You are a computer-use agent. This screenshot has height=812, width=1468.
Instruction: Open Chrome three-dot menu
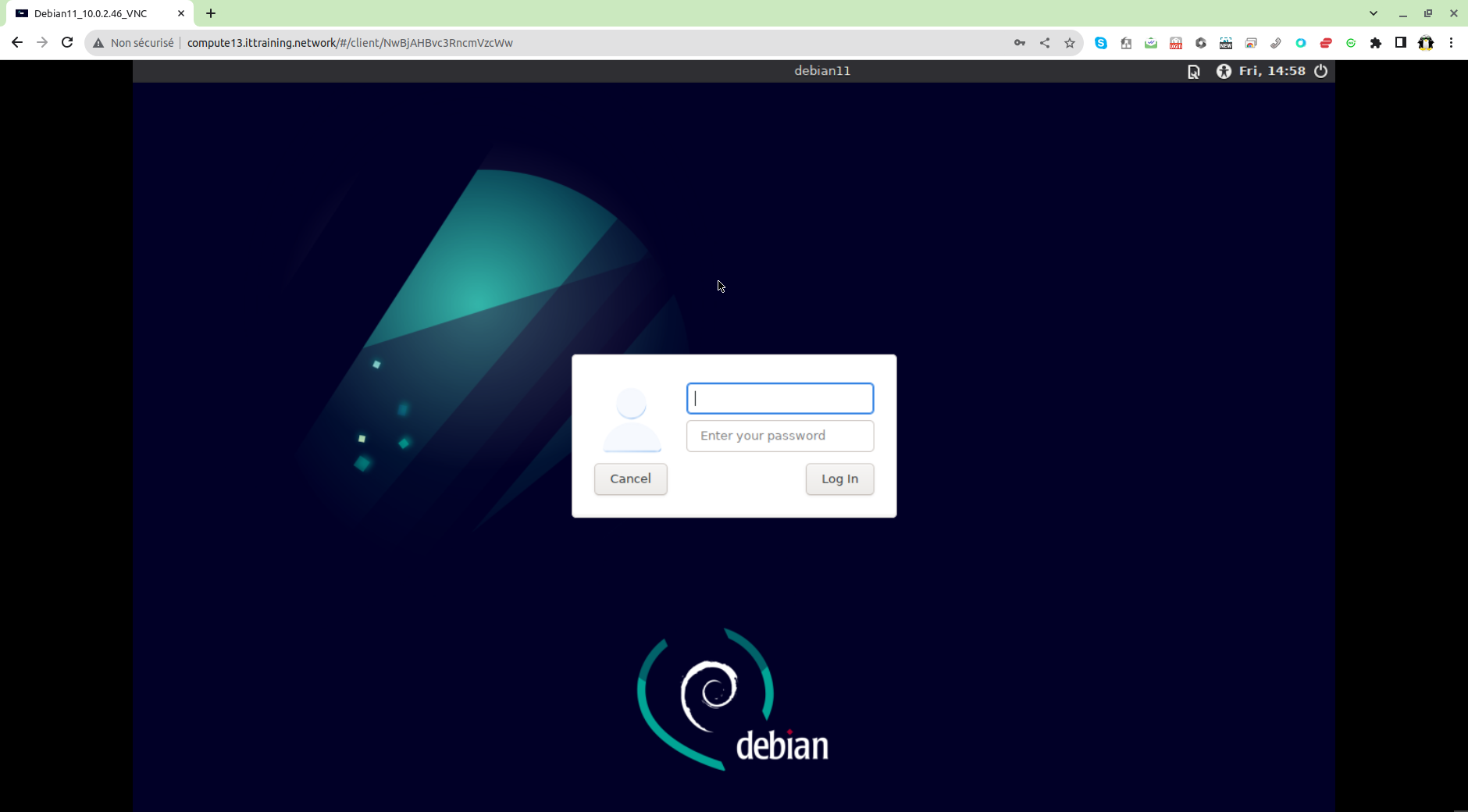click(1452, 43)
